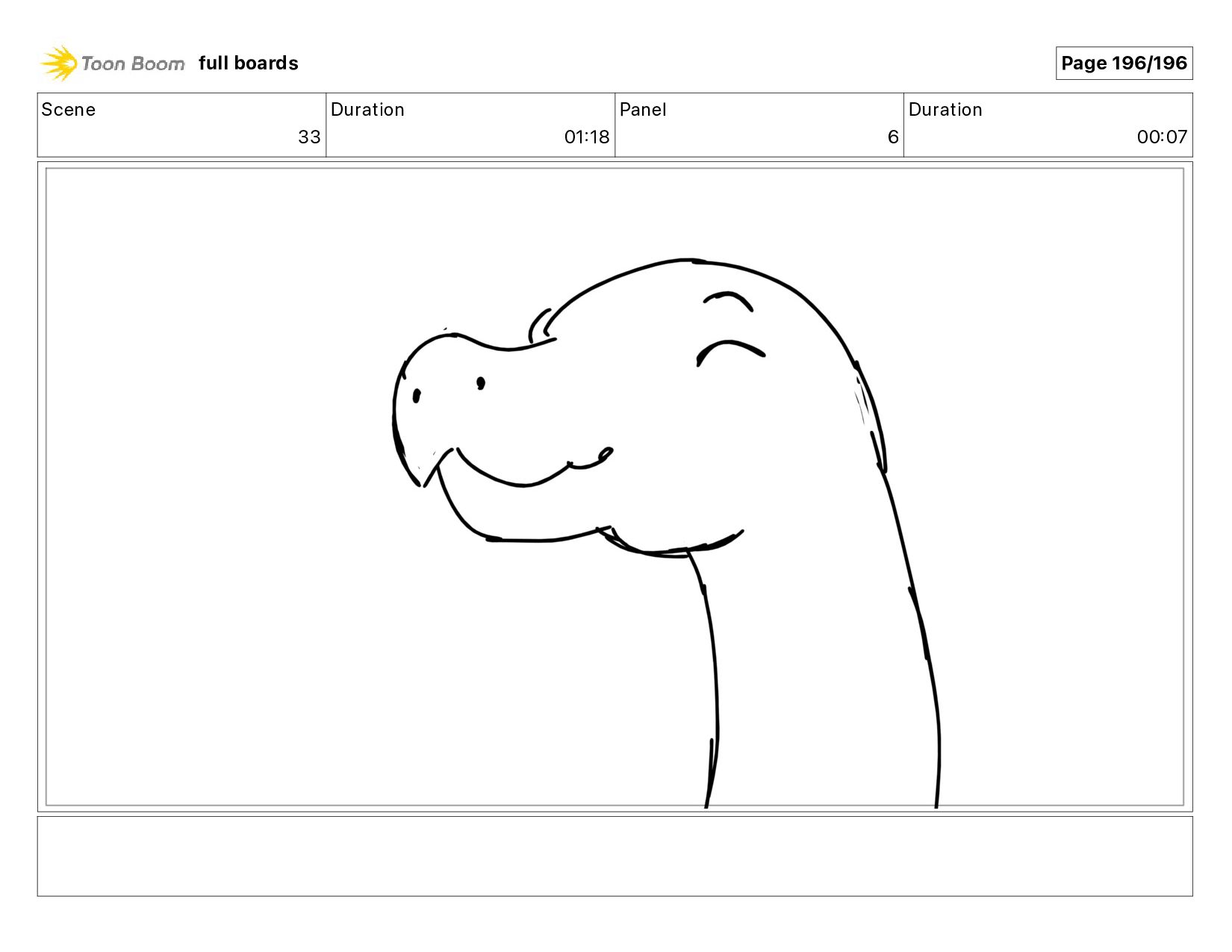Click the scene duration value '01:18'

[587, 137]
